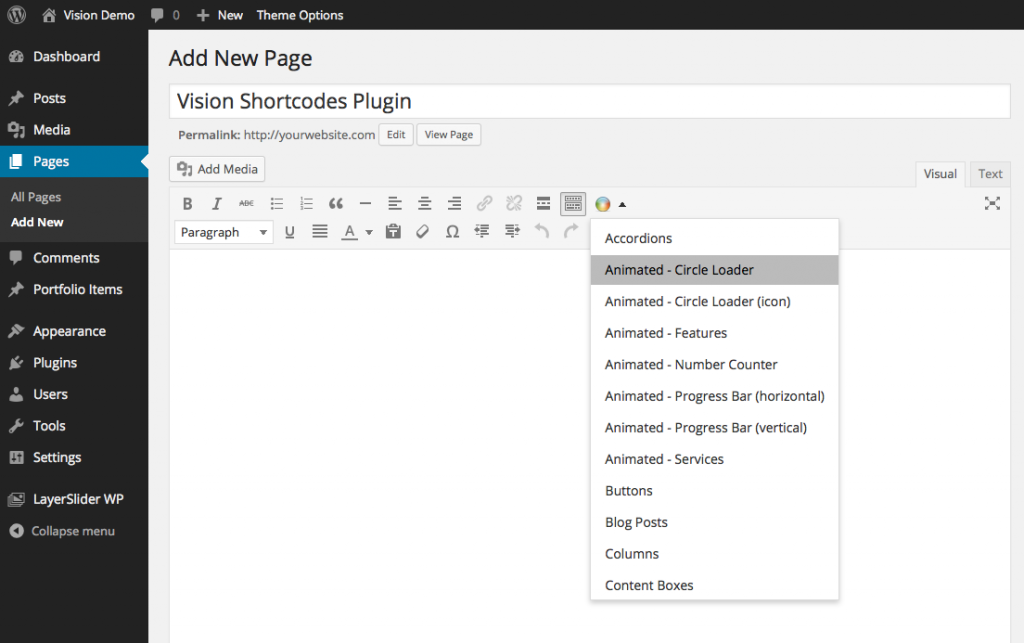Select Pages in the sidebar
1024x643 pixels.
74,161
